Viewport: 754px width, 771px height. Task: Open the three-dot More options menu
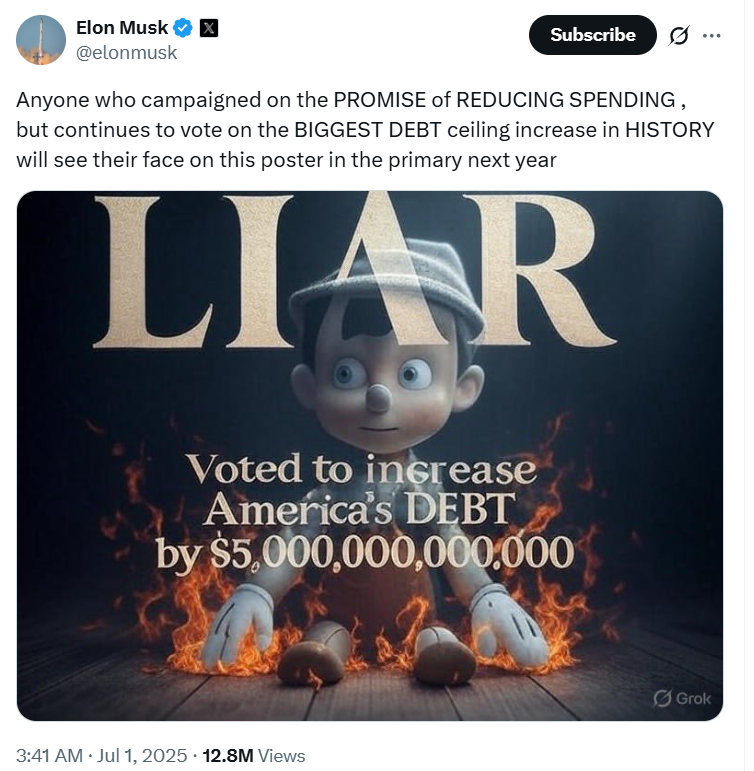(711, 35)
